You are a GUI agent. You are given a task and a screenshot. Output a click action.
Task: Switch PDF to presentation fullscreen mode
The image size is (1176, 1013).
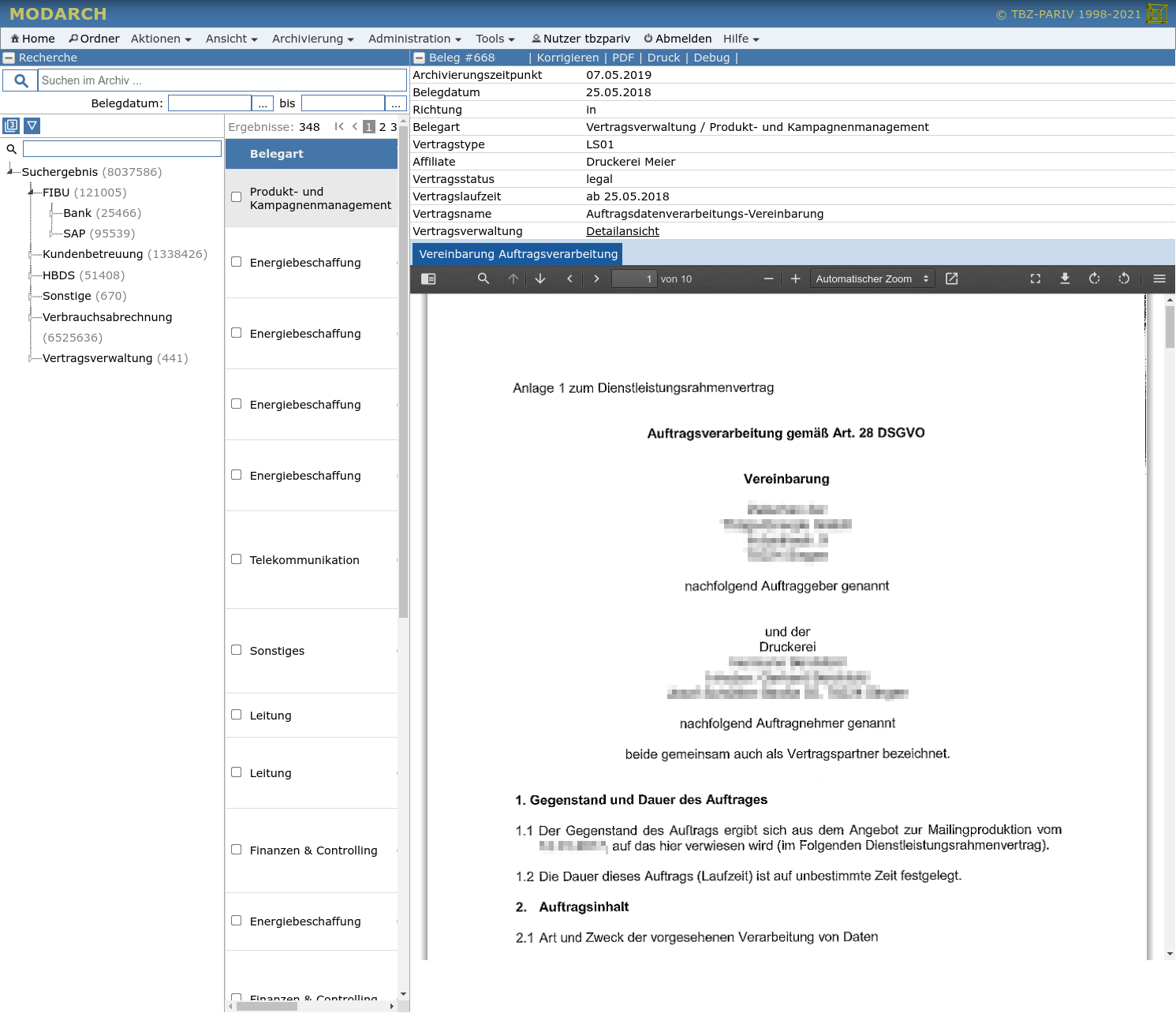1036,278
